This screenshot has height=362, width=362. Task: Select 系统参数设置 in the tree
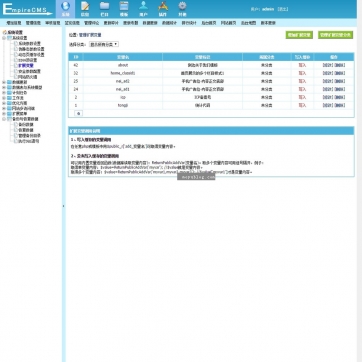[29, 44]
